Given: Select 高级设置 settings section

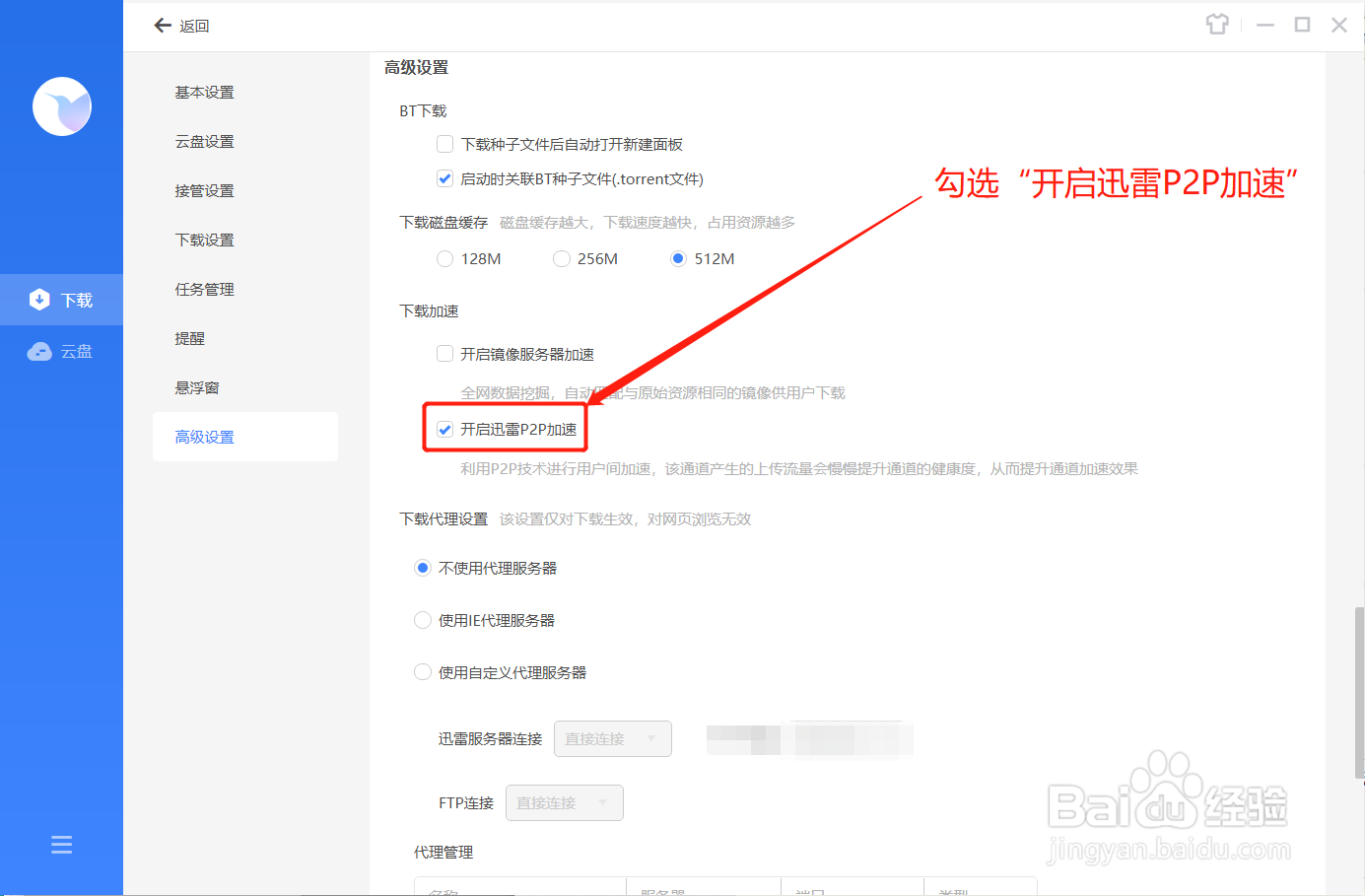Looking at the screenshot, I should tap(245, 437).
